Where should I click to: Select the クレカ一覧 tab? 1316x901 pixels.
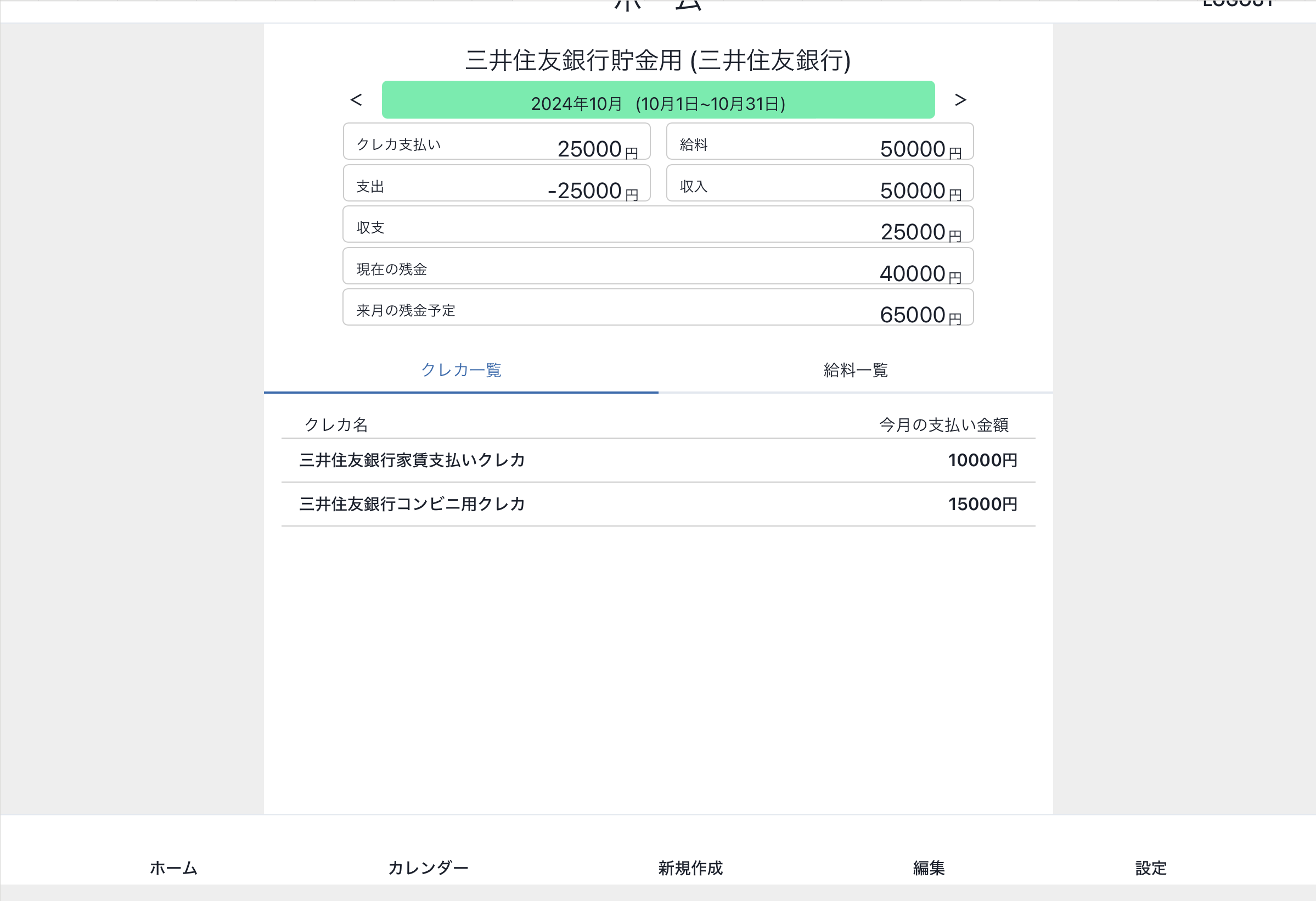click(461, 370)
